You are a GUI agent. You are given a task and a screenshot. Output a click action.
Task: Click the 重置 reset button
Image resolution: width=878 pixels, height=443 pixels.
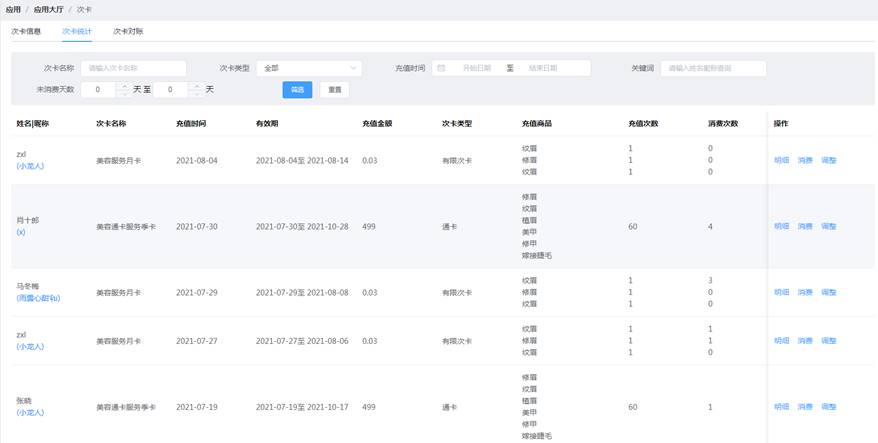click(x=334, y=90)
